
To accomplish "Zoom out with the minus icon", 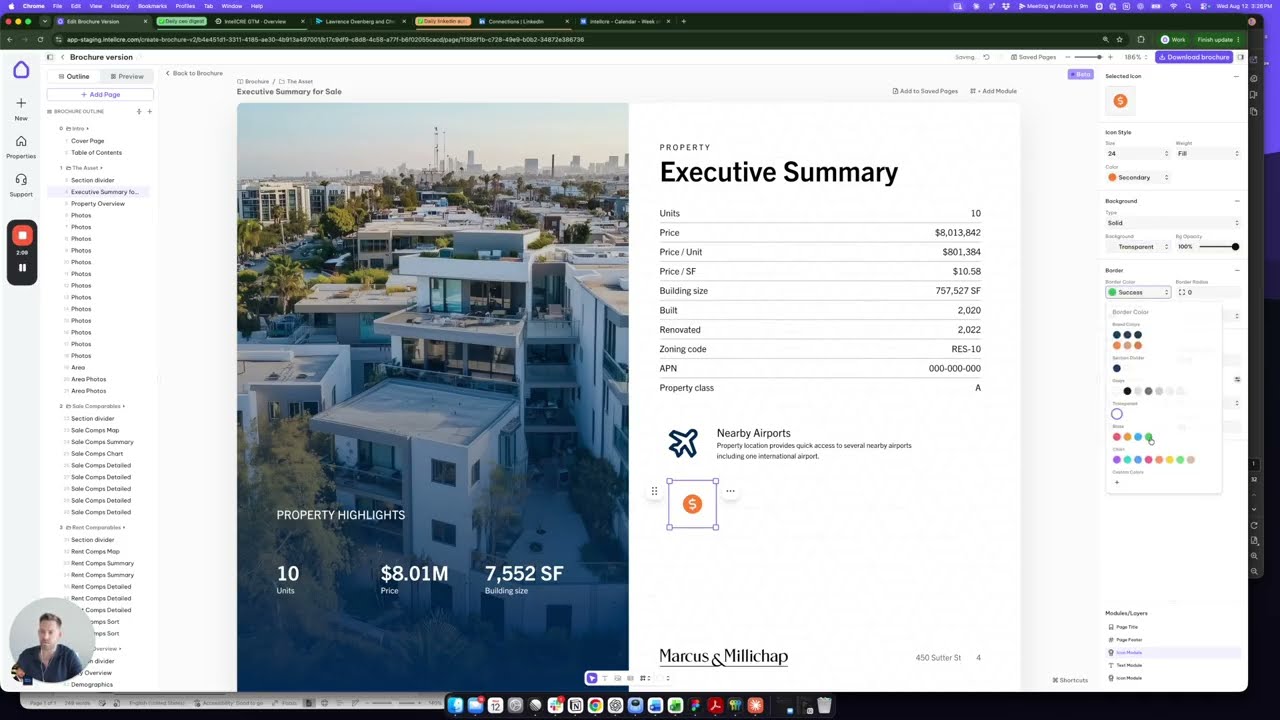I will 1068,57.
